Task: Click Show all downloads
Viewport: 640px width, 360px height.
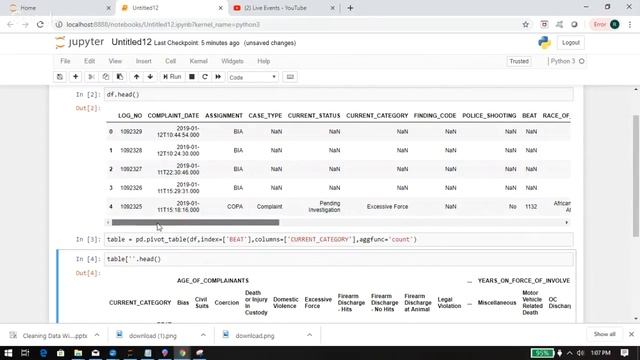Action: [604, 334]
